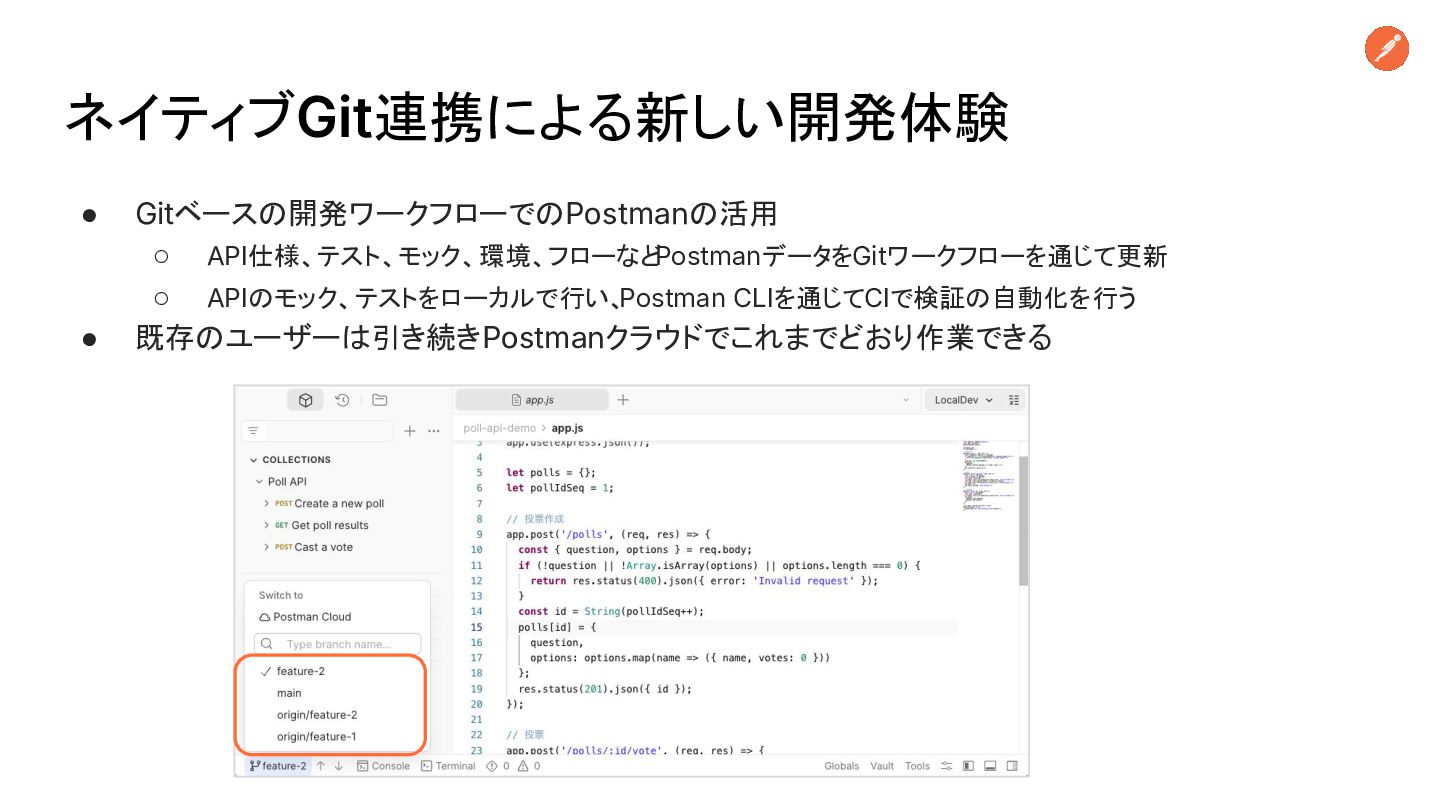Image resolution: width=1440 pixels, height=810 pixels.
Task: Expand the Get poll results request
Action: [266, 526]
